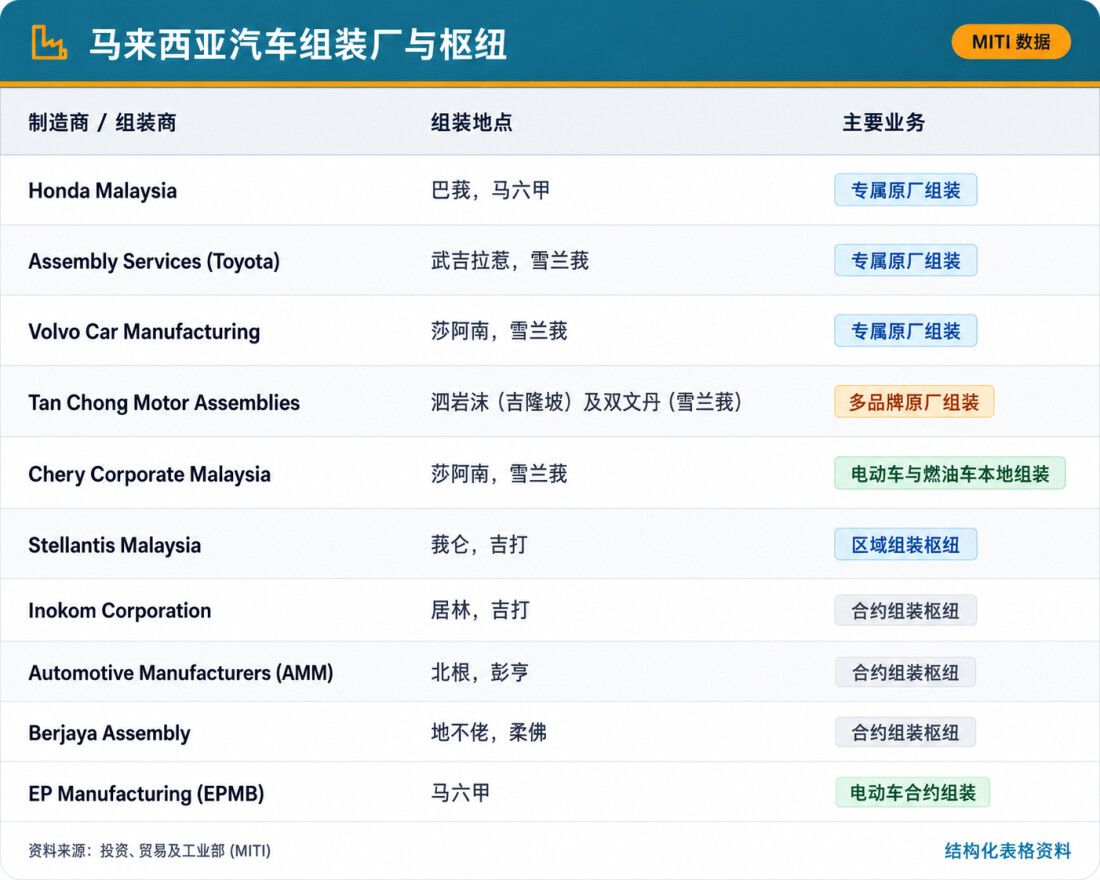Click Inokom's 合约组装枢纽 tag
The width and height of the screenshot is (1100, 880).
(x=905, y=611)
